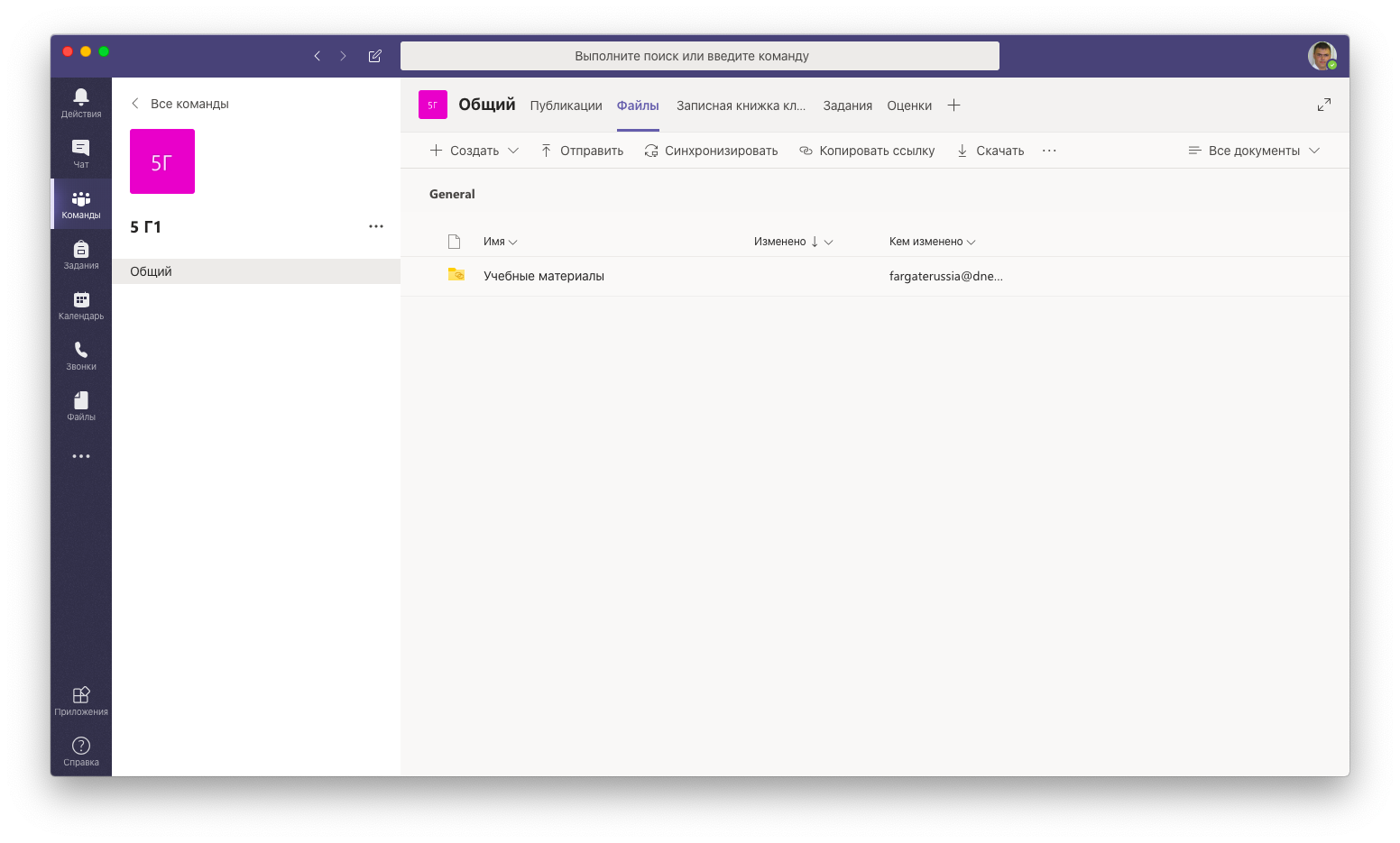This screenshot has width=1400, height=843.
Task: Select the Файлы tab
Action: 638,105
